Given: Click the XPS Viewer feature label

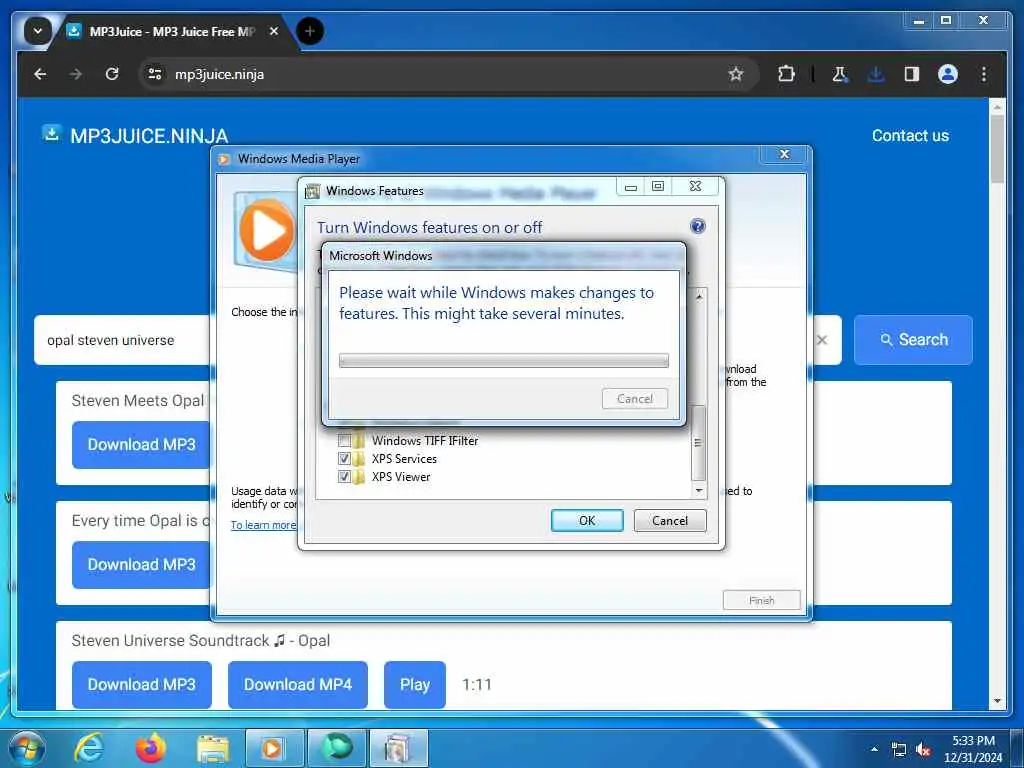Looking at the screenshot, I should coord(401,477).
